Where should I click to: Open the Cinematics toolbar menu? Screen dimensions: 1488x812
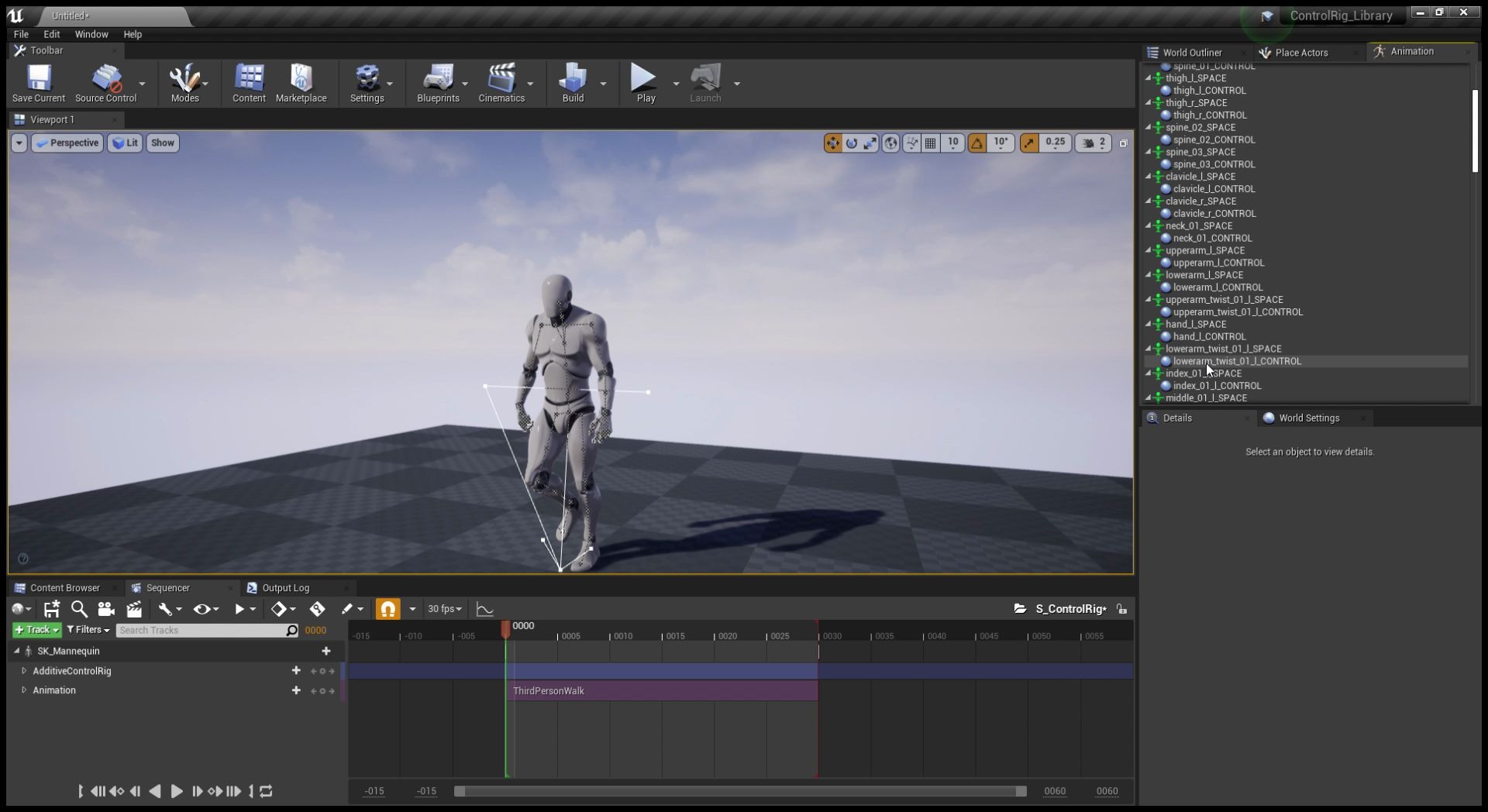point(502,83)
